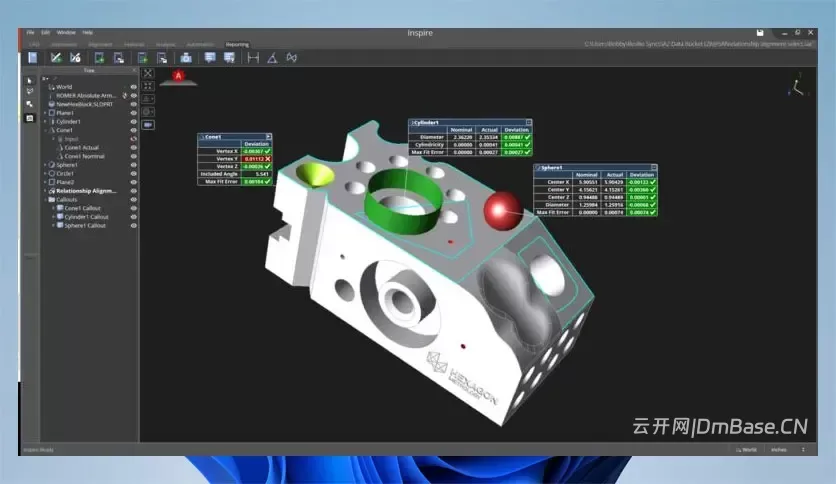Expand the Plane2 tree node
The height and width of the screenshot is (484, 836).
45,182
